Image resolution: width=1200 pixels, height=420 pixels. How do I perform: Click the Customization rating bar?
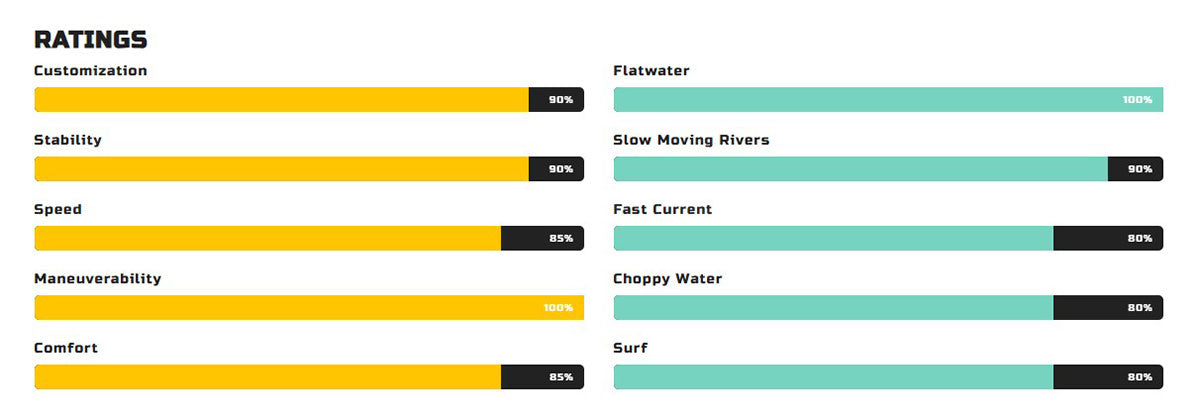click(x=309, y=100)
